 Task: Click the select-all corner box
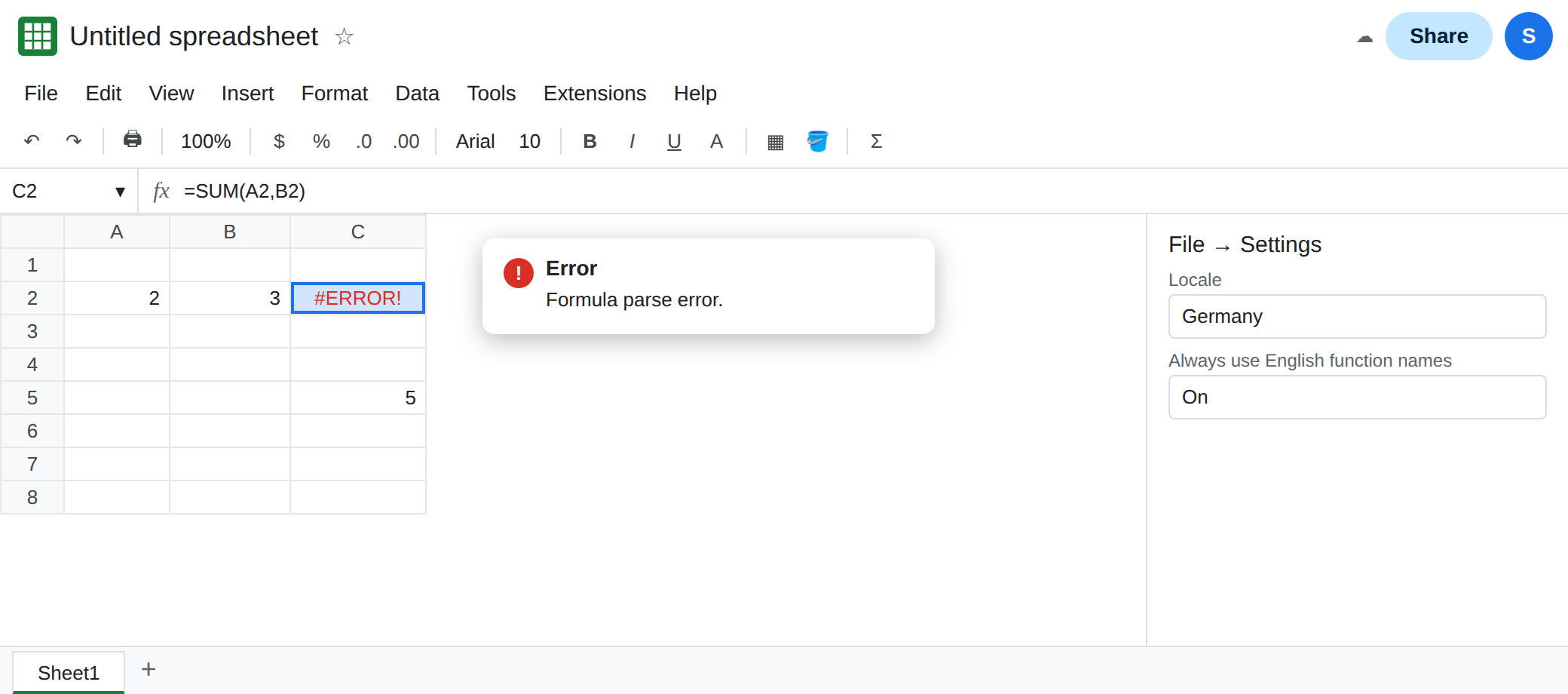32,232
